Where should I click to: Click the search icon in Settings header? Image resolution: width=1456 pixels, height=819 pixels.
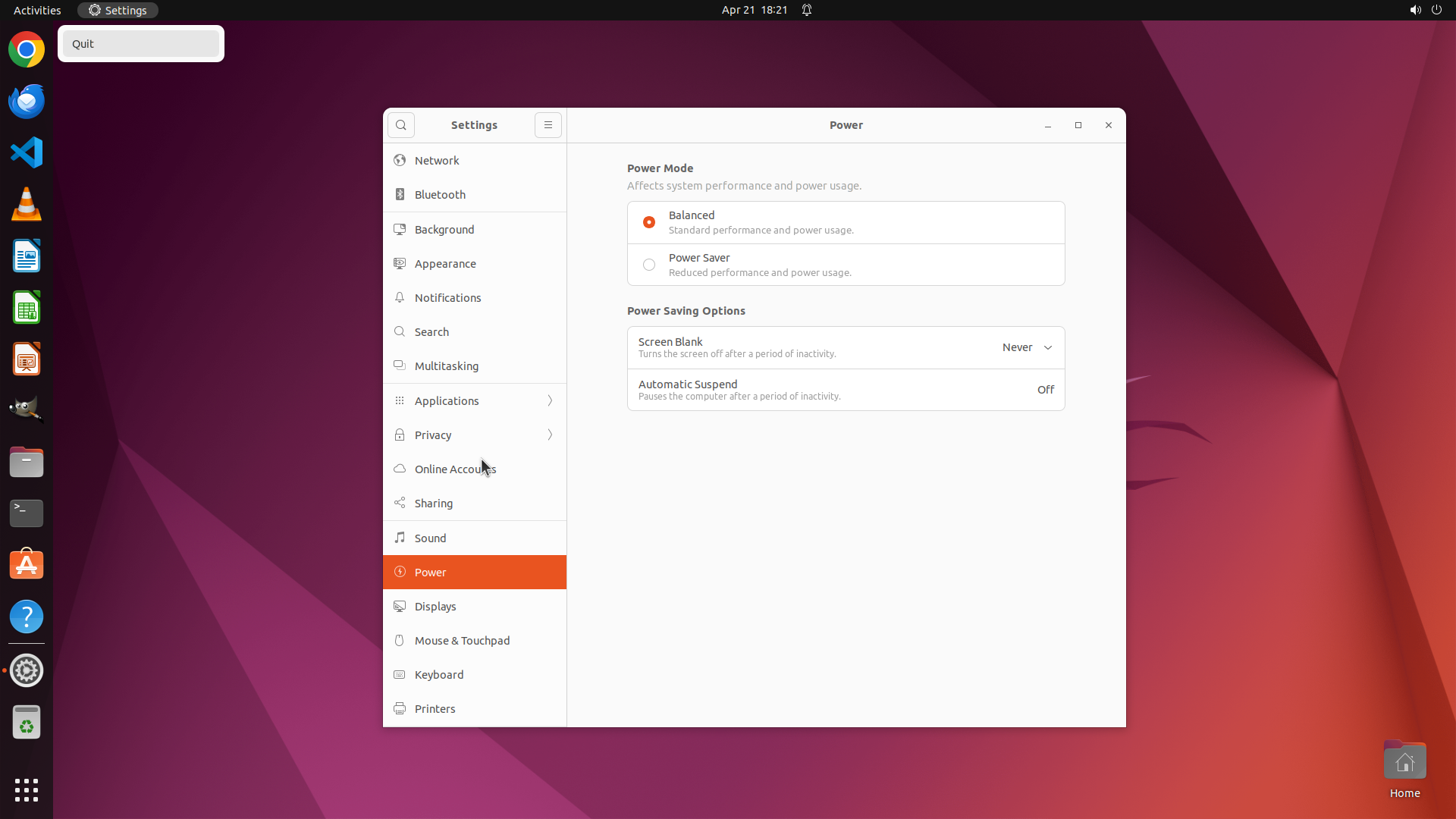tap(400, 125)
